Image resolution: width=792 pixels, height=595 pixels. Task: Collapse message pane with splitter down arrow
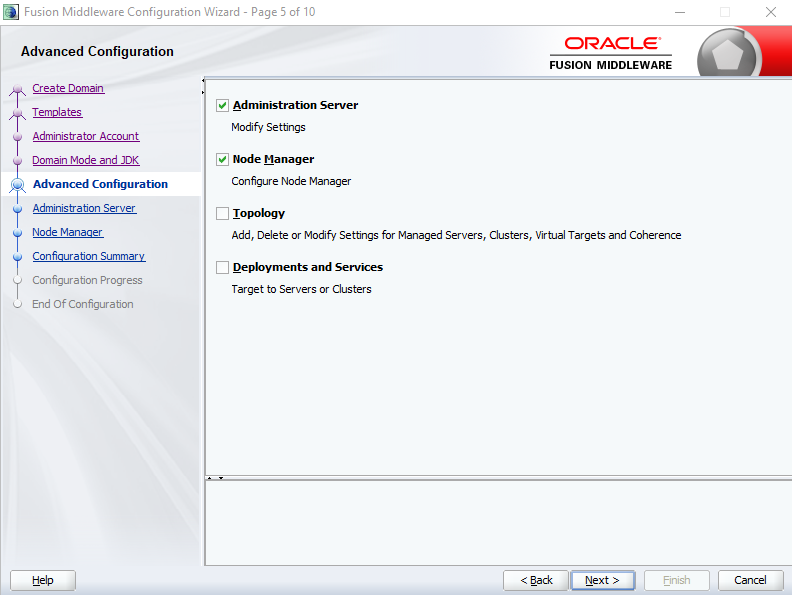[221, 478]
